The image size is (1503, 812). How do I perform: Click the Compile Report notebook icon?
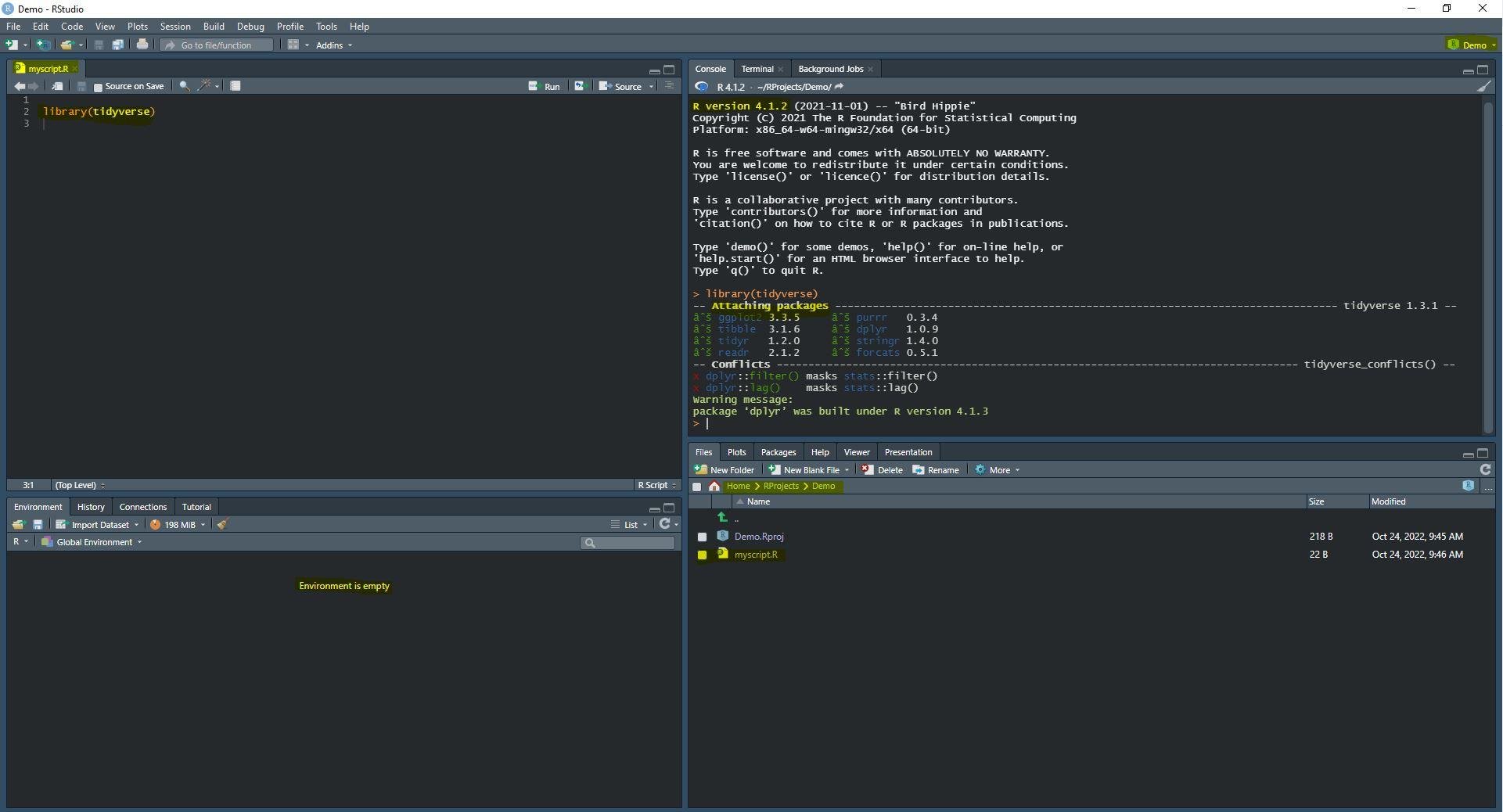(236, 86)
